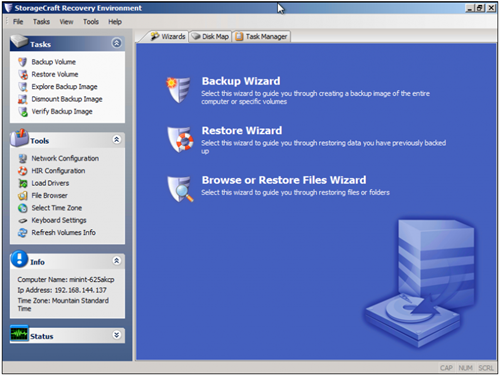The image size is (500, 376).
Task: Click the Verify Backup Image icon
Action: click(x=23, y=112)
